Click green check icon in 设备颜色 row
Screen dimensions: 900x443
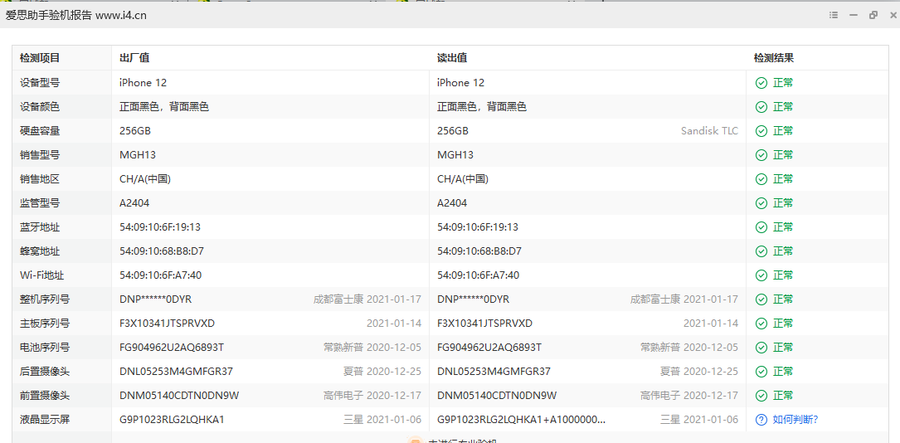(761, 107)
